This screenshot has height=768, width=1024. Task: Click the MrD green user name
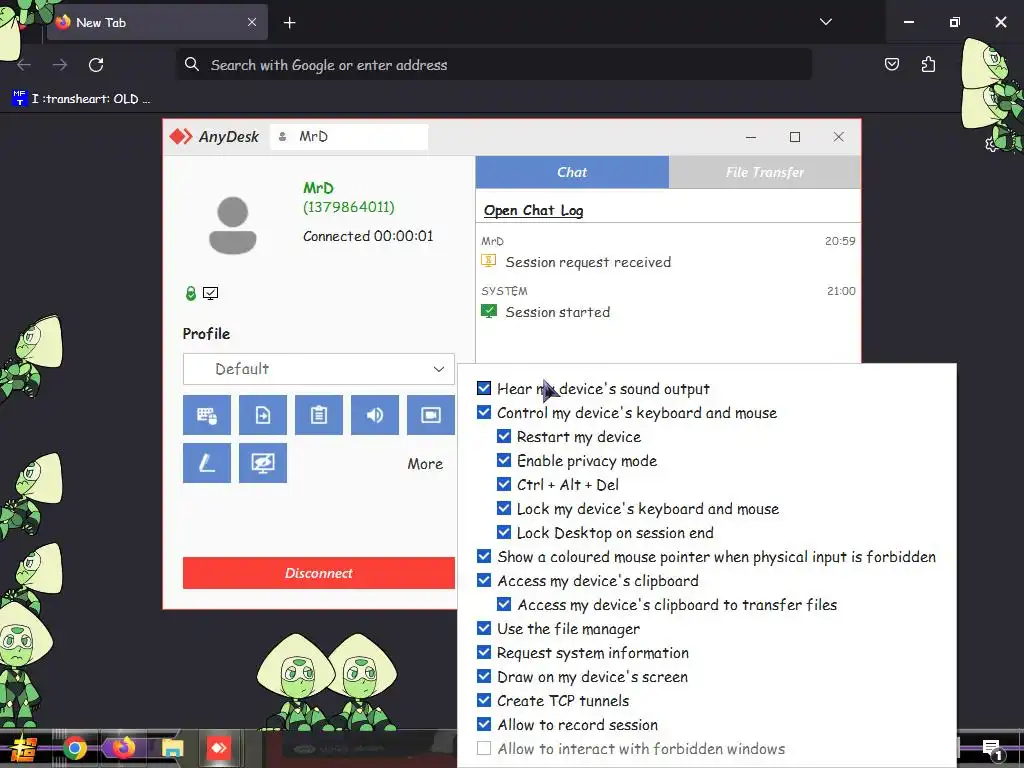click(x=318, y=188)
